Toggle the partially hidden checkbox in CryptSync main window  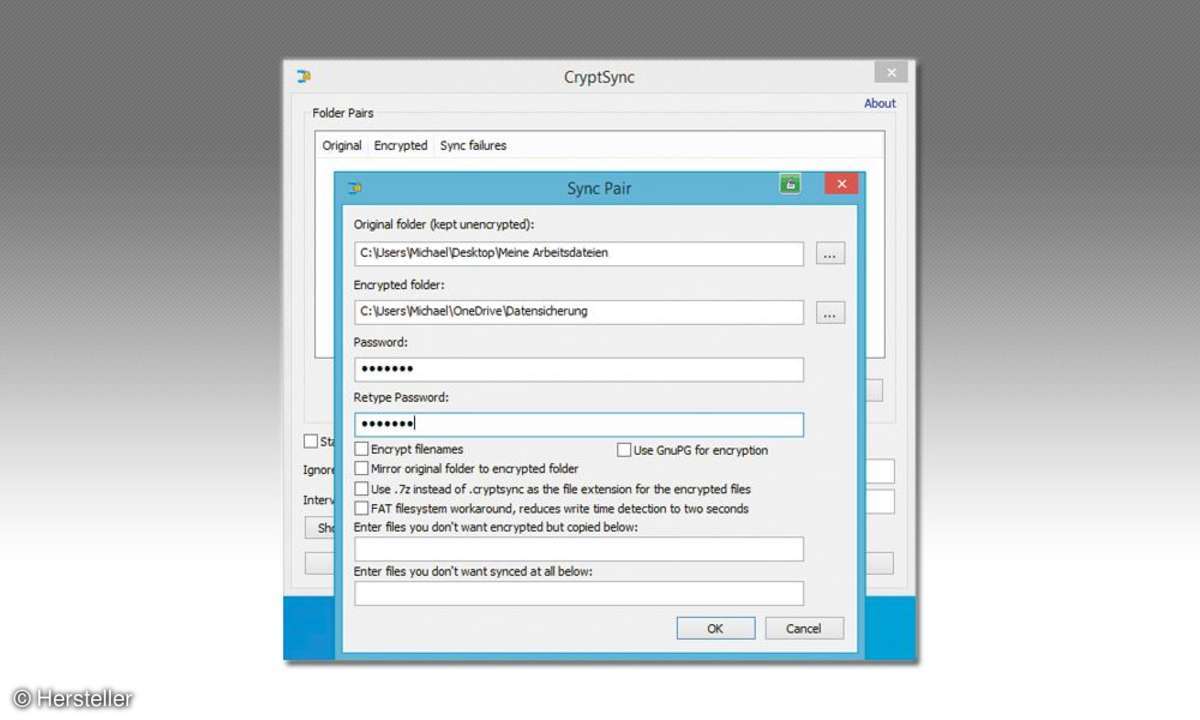pyautogui.click(x=311, y=441)
